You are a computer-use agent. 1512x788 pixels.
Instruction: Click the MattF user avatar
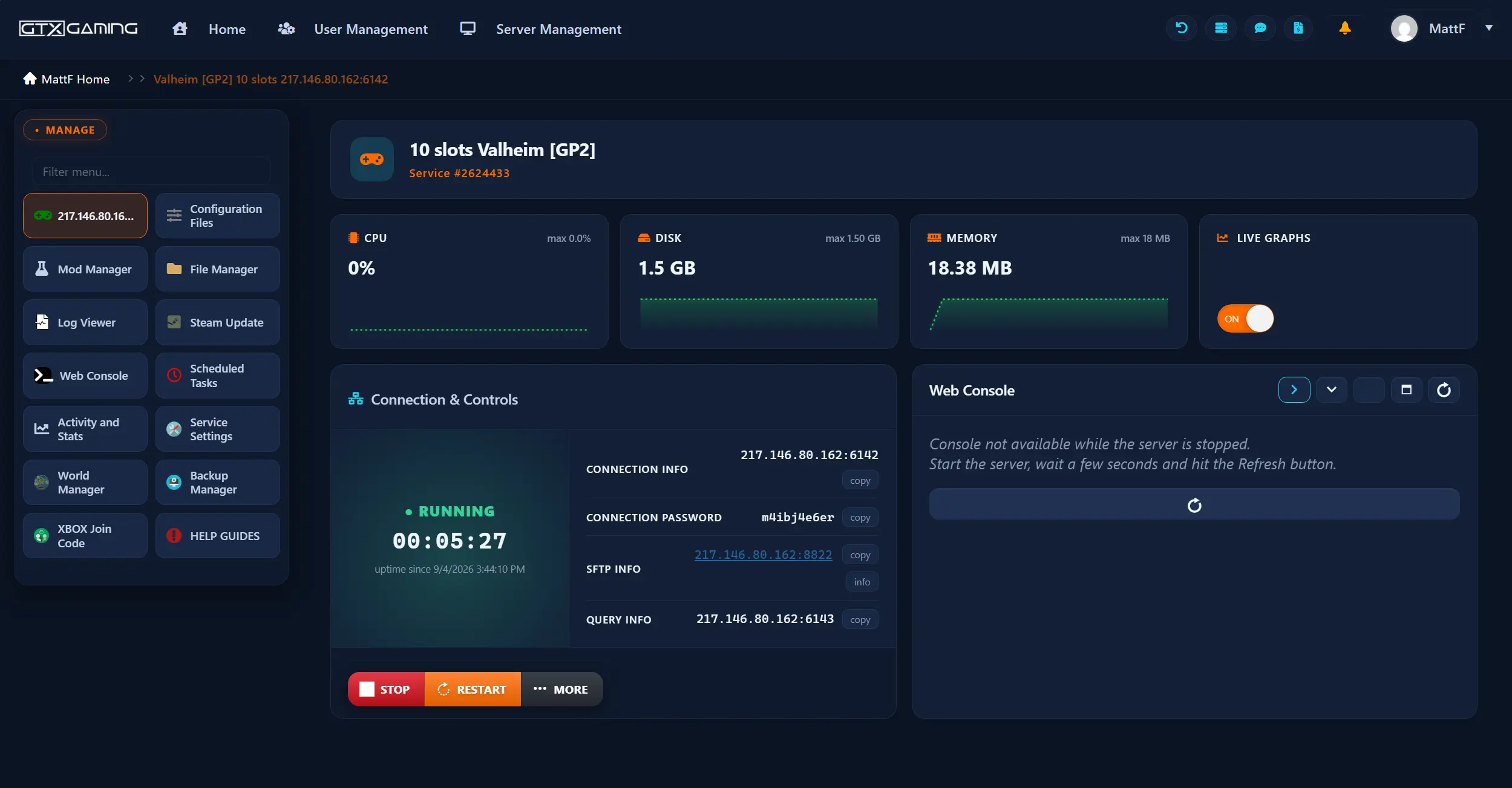1404,28
